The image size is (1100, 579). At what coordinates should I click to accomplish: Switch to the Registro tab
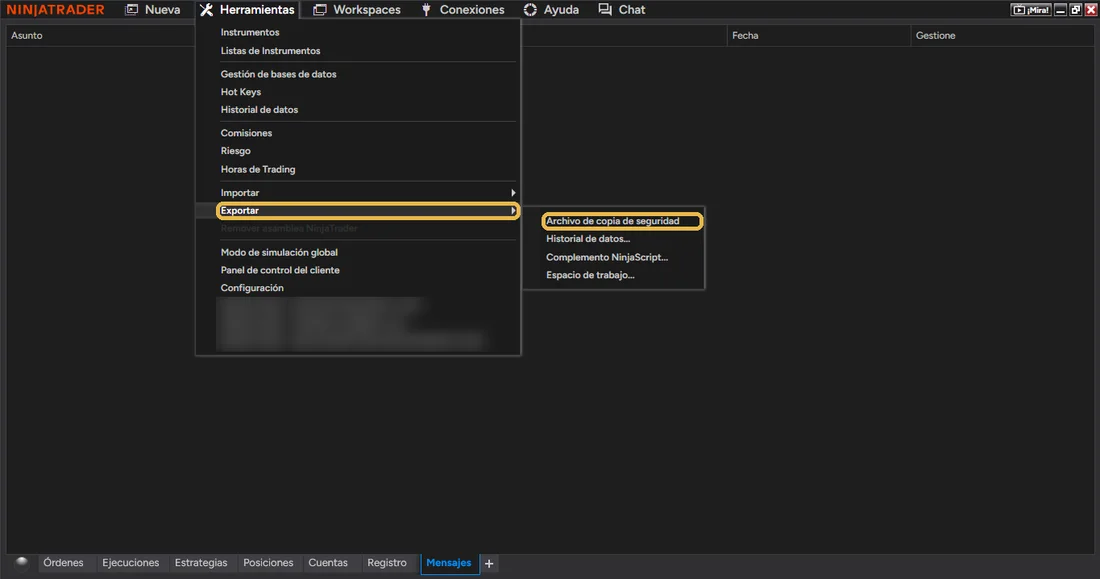click(x=387, y=563)
